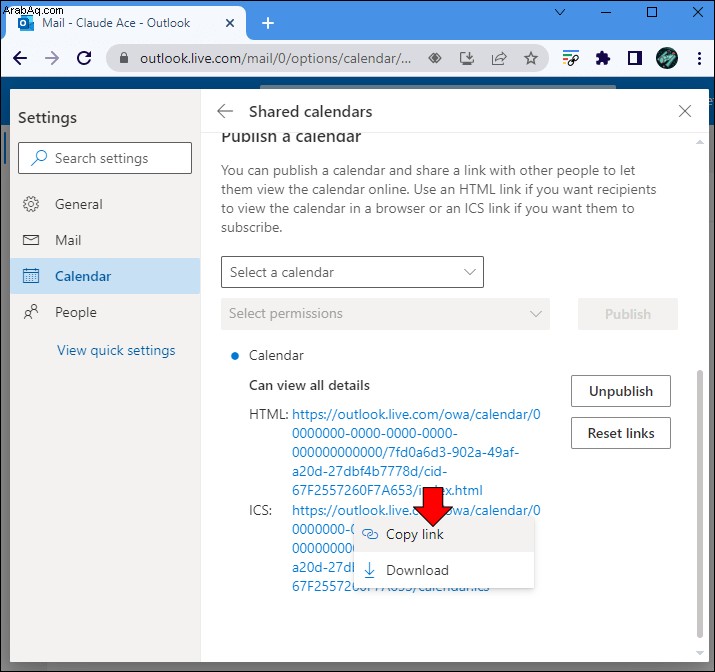Choose Copy link from the popup menu
715x672 pixels.
444,534
